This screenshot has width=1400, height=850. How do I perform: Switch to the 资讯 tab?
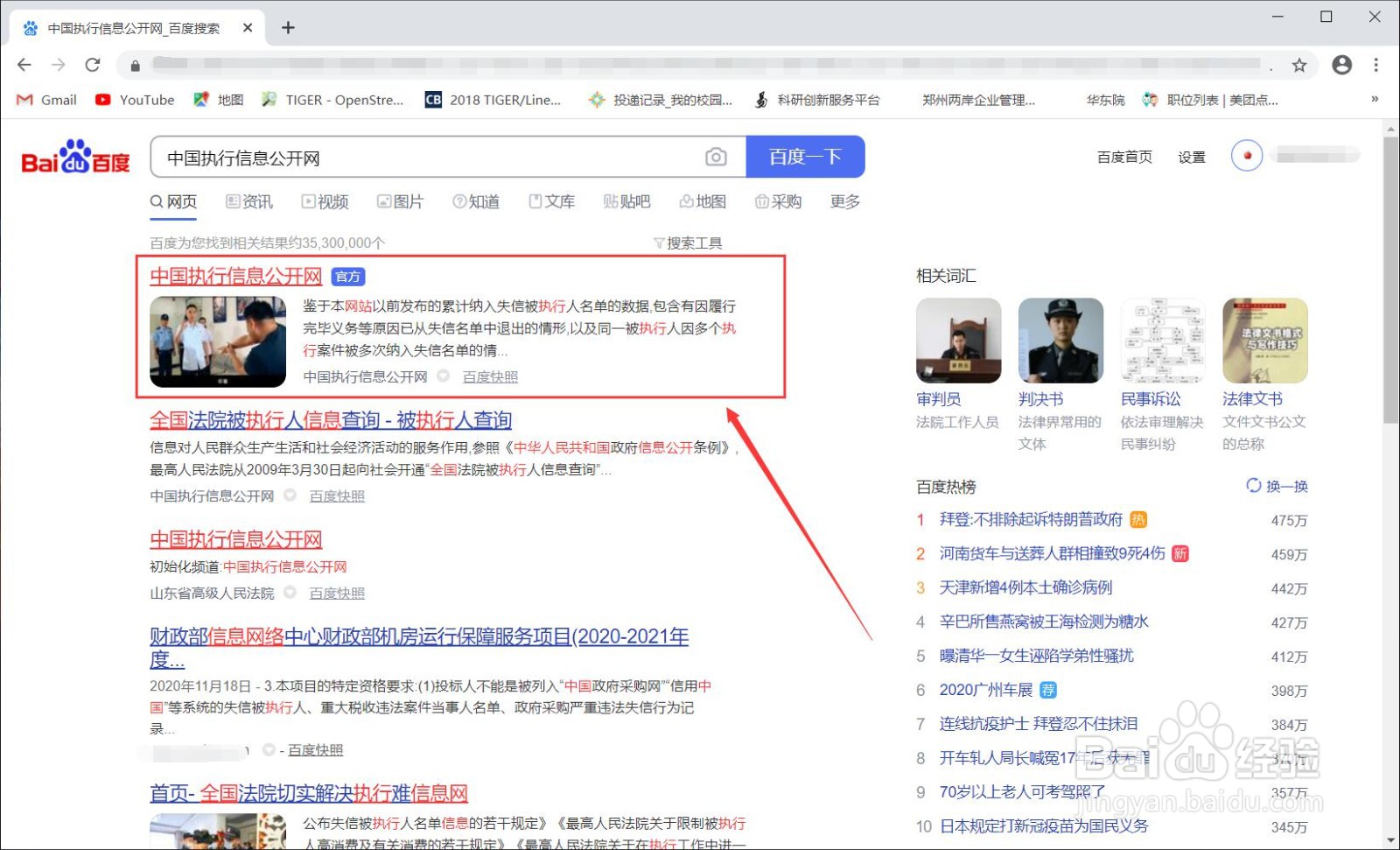249,201
